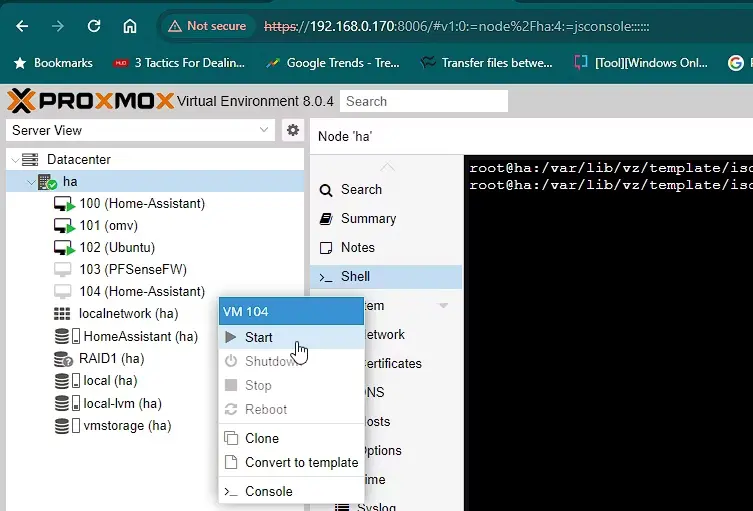The width and height of the screenshot is (753, 511).
Task: Select VM 100 (Home-Assistant) running icon
Action: coord(64,204)
